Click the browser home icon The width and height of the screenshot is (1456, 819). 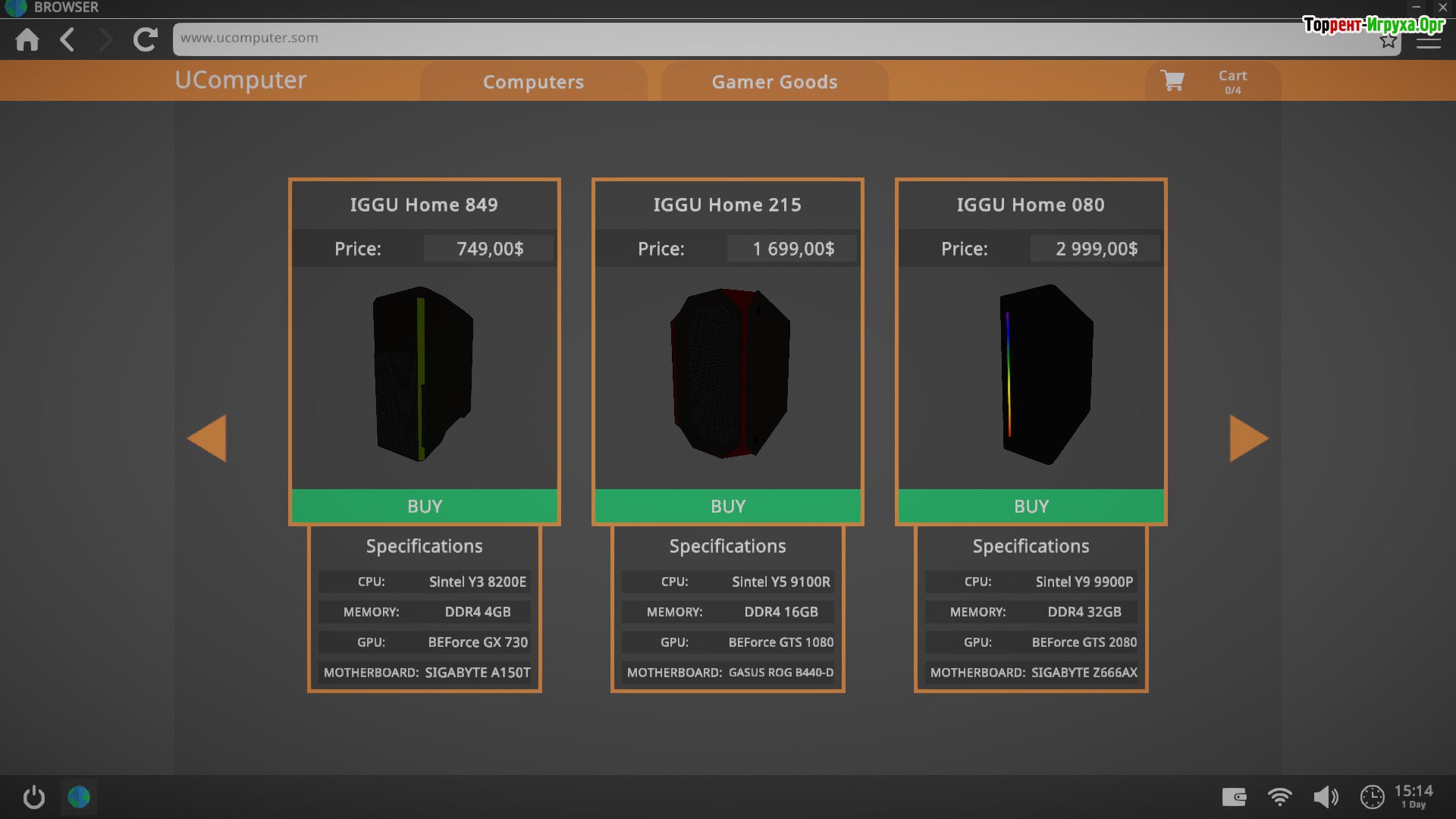coord(27,39)
